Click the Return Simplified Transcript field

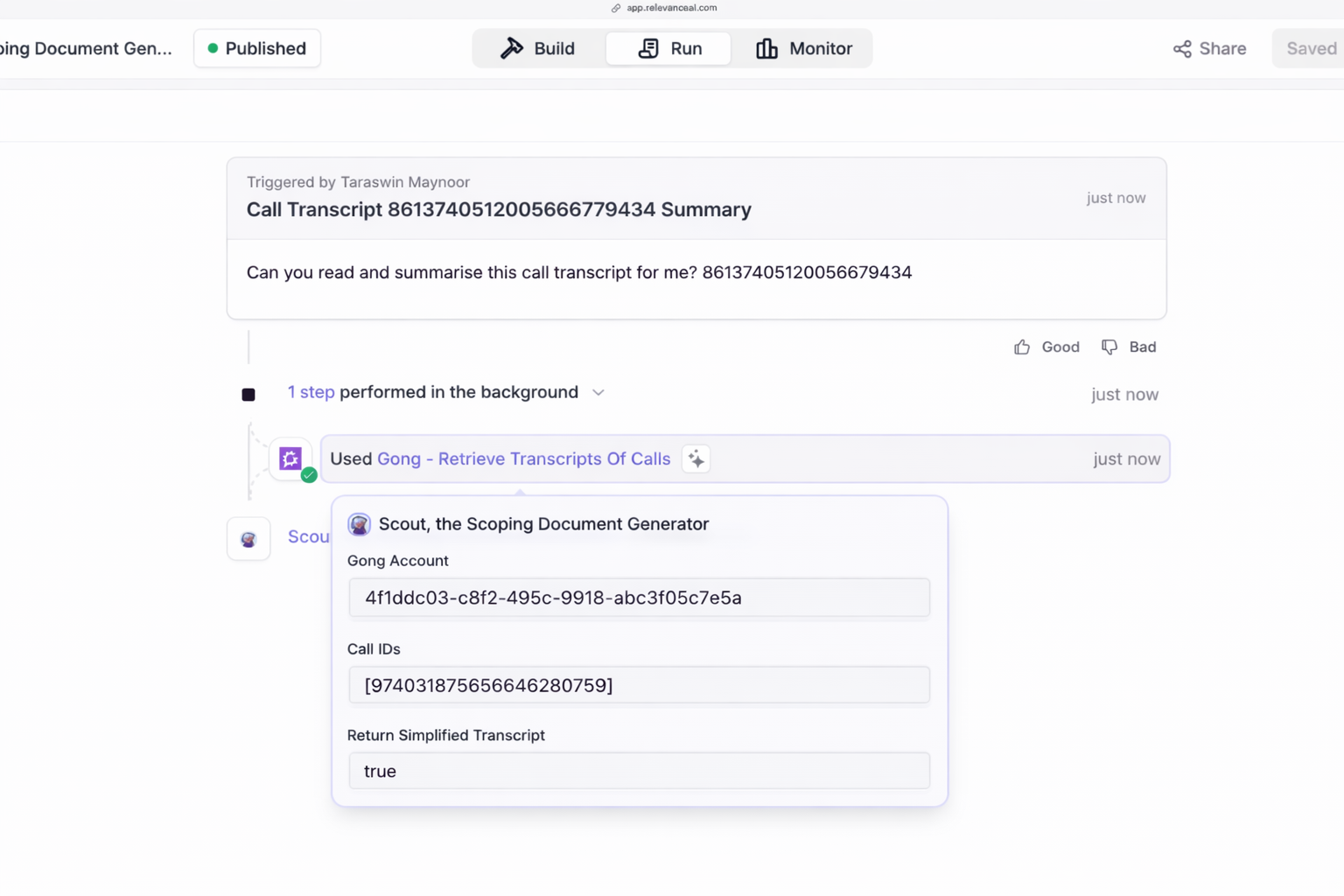click(x=639, y=771)
